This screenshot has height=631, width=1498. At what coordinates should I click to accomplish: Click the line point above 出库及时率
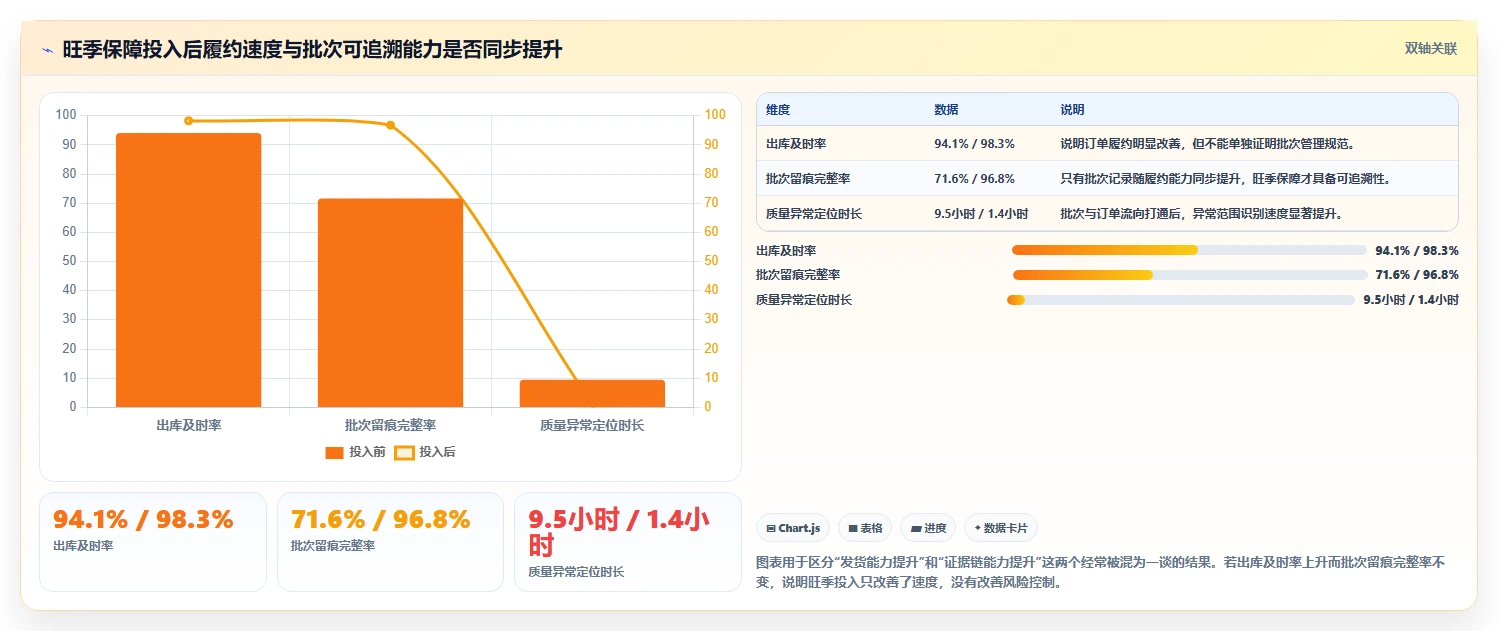[x=188, y=121]
